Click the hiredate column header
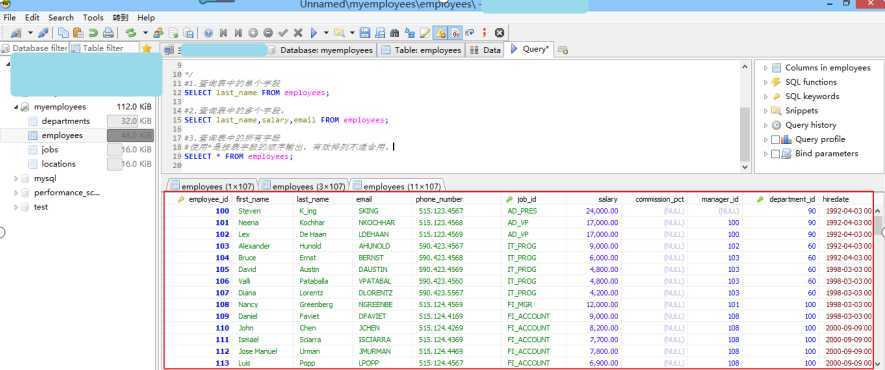 pos(835,200)
